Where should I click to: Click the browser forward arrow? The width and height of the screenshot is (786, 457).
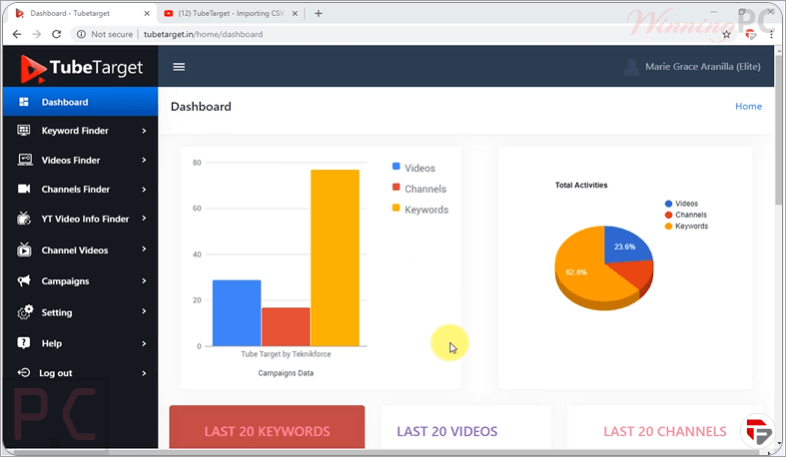[x=37, y=34]
